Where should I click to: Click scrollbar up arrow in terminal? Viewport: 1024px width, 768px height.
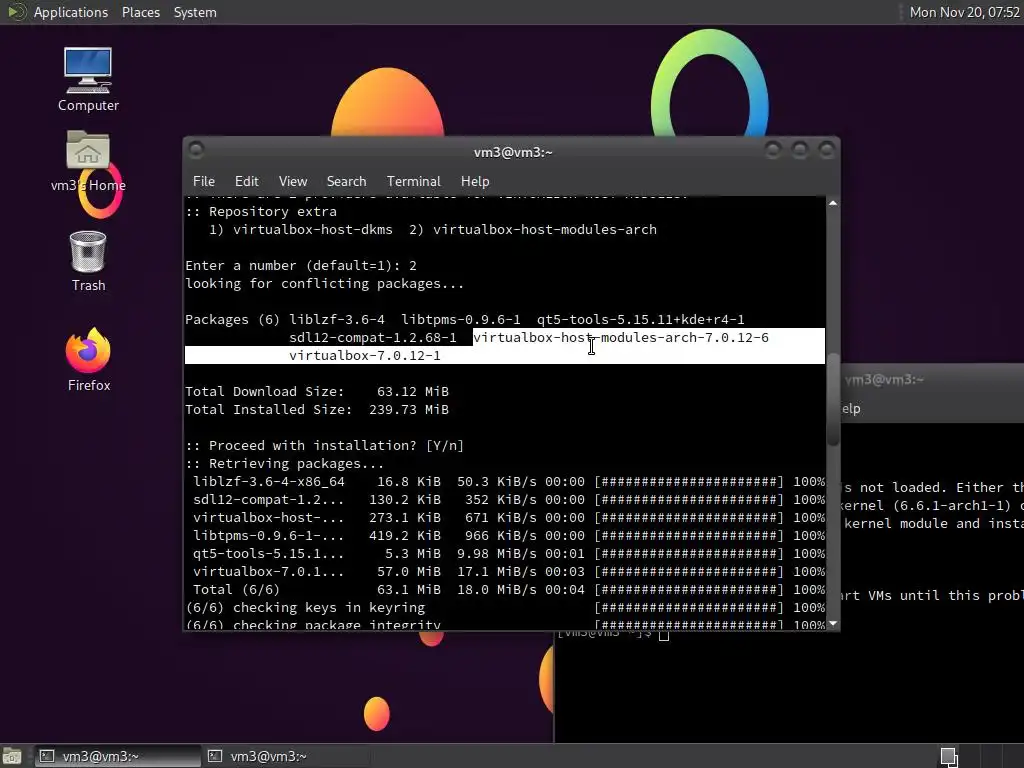833,203
